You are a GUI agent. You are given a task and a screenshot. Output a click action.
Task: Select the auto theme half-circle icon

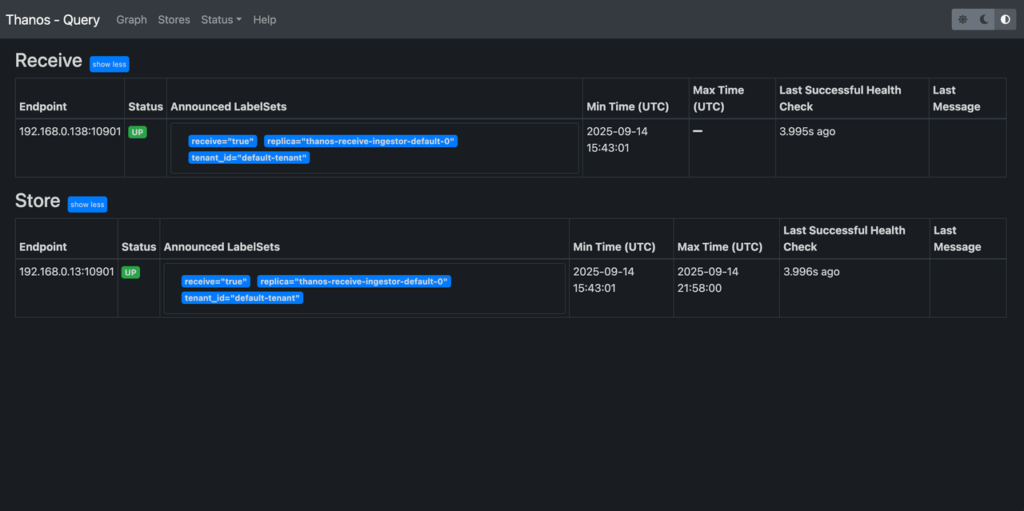tap(1006, 20)
